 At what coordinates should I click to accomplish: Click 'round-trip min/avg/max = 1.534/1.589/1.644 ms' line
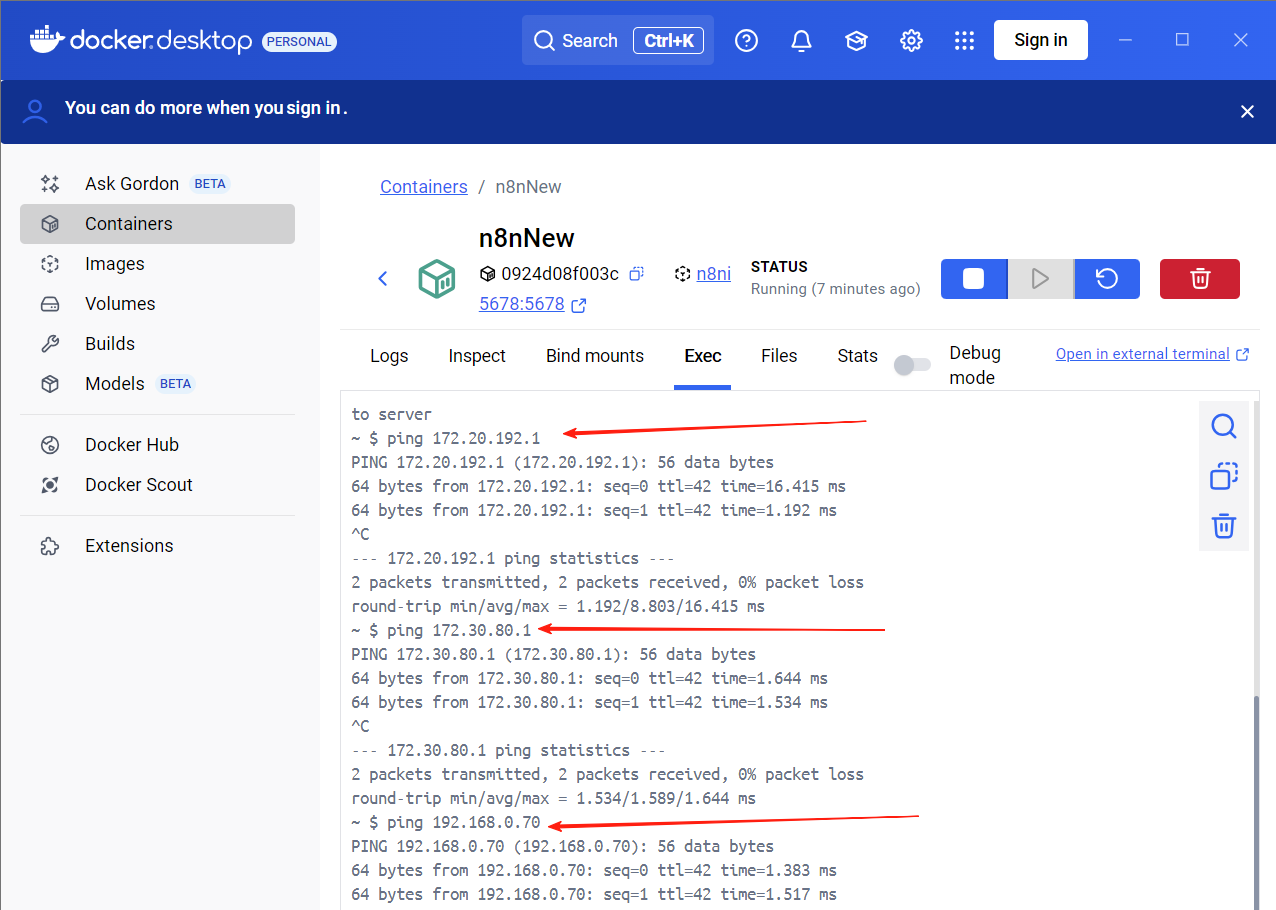[553, 798]
